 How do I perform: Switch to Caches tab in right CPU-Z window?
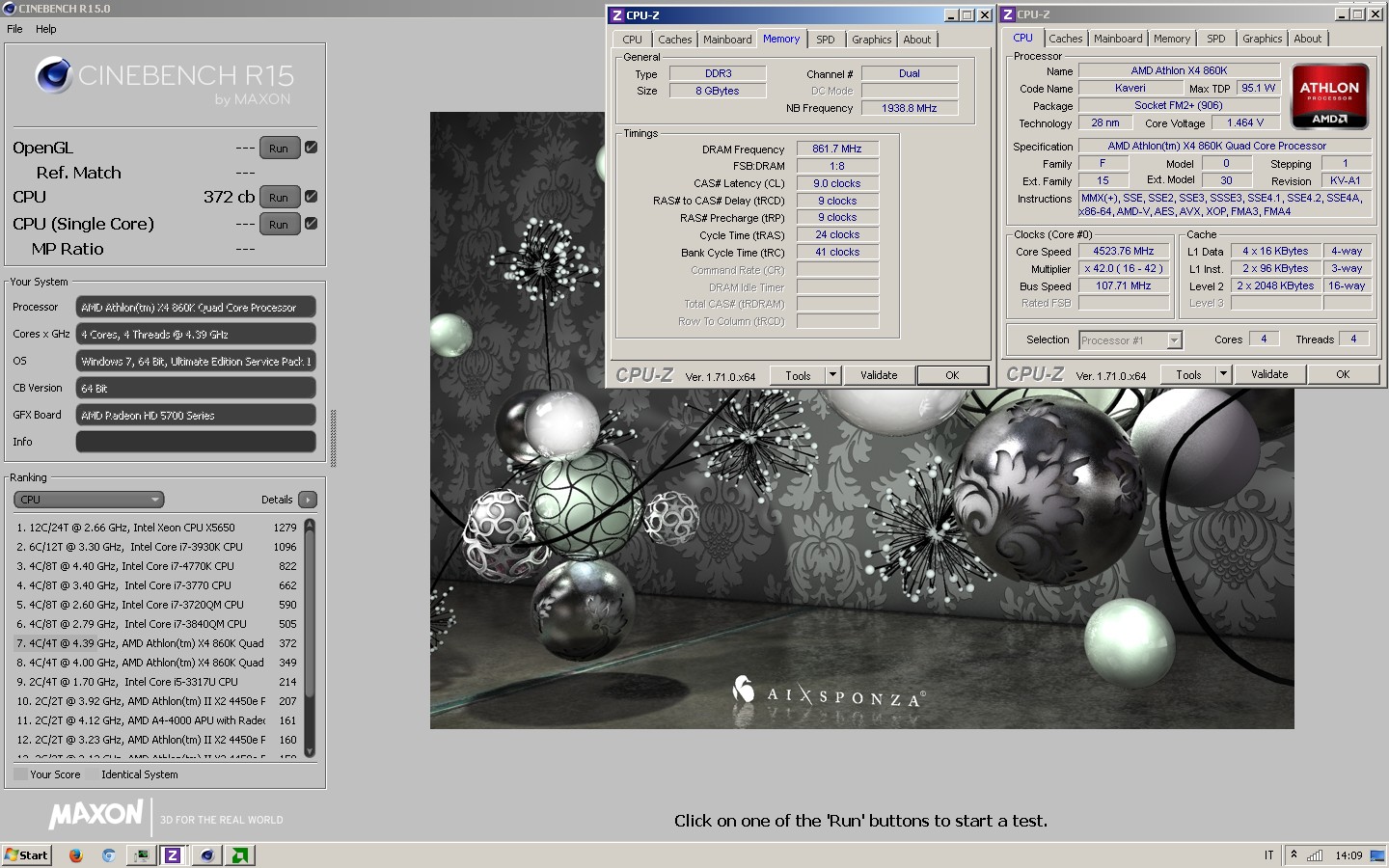[1065, 39]
